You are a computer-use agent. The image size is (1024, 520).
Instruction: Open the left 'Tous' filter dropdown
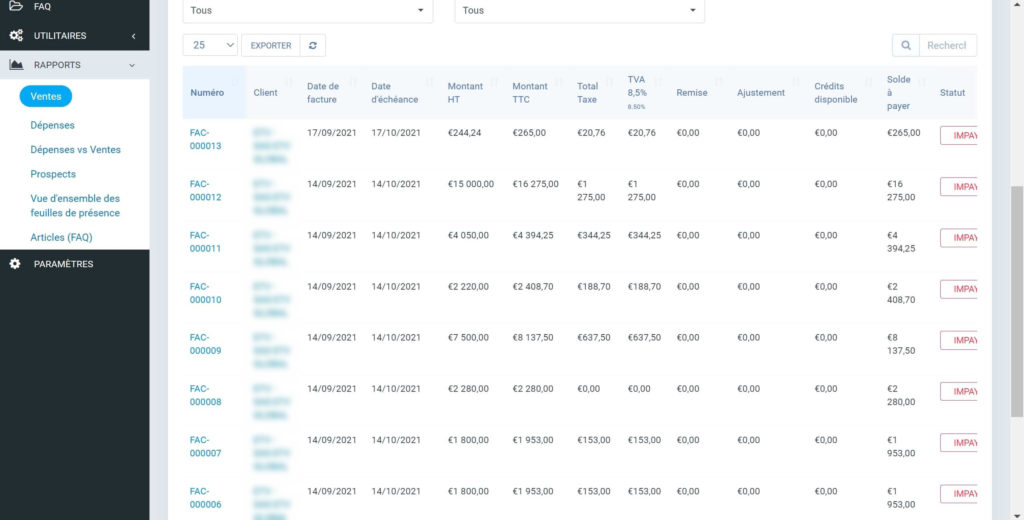point(308,10)
